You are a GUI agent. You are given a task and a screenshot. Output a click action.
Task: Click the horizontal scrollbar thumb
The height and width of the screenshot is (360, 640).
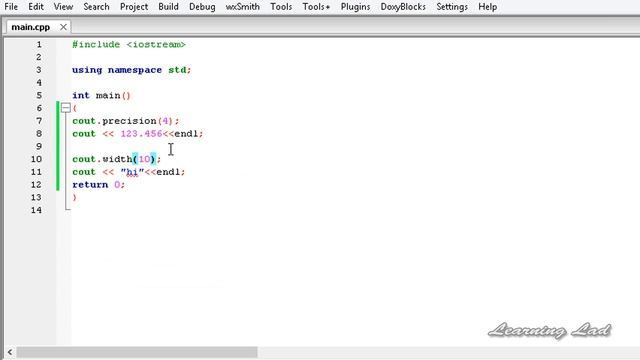(137, 352)
